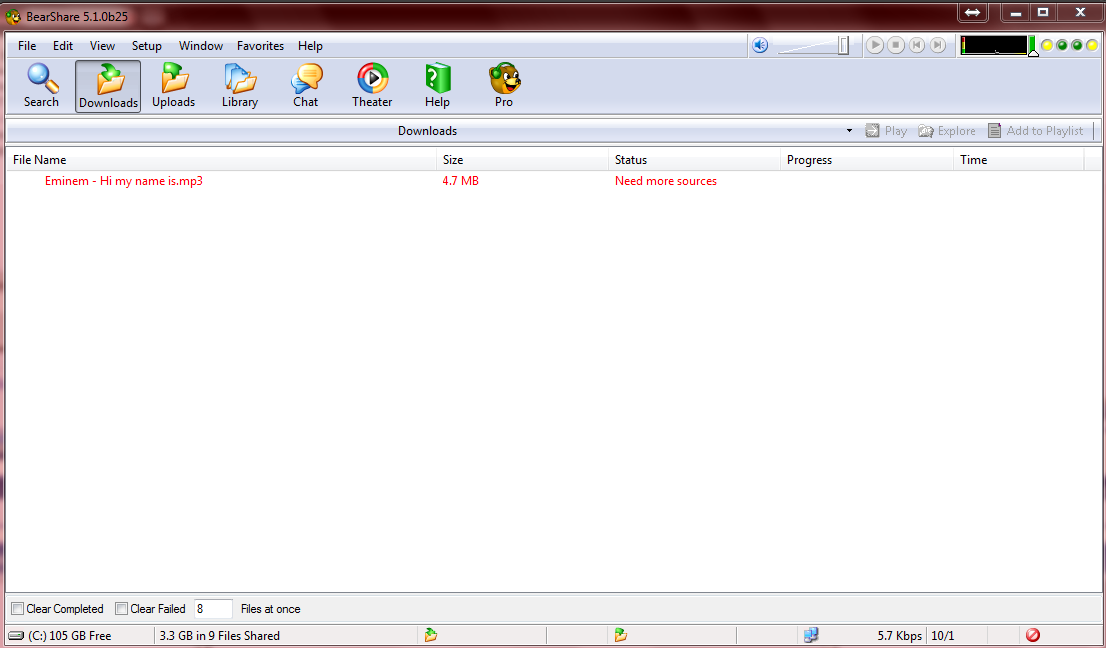Tick the Clear Failed checkbox

tap(122, 609)
